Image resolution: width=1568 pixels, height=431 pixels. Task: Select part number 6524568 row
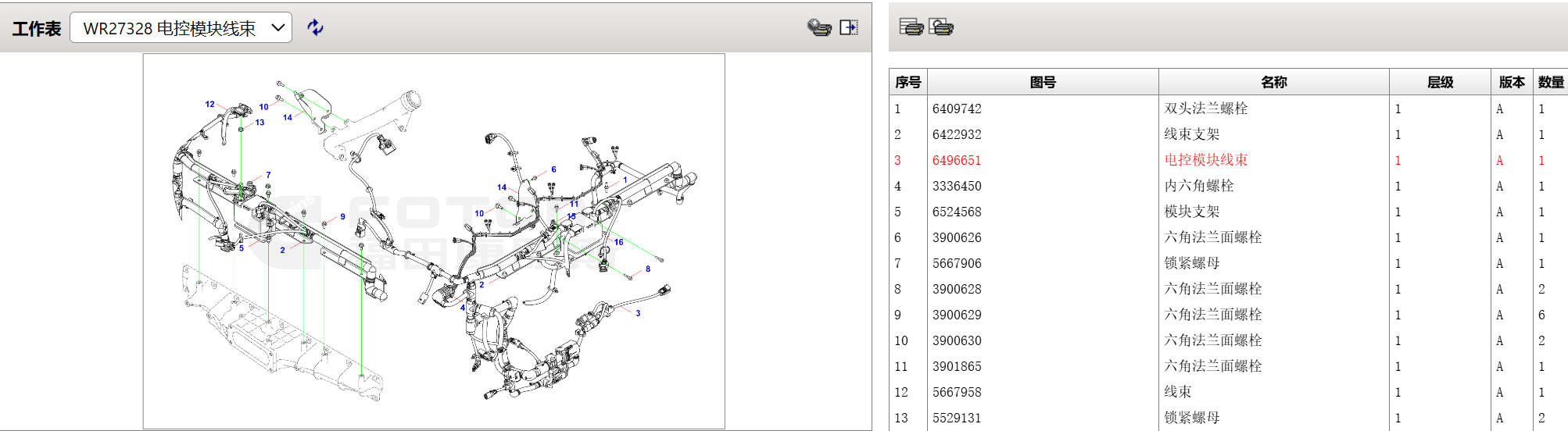click(956, 212)
